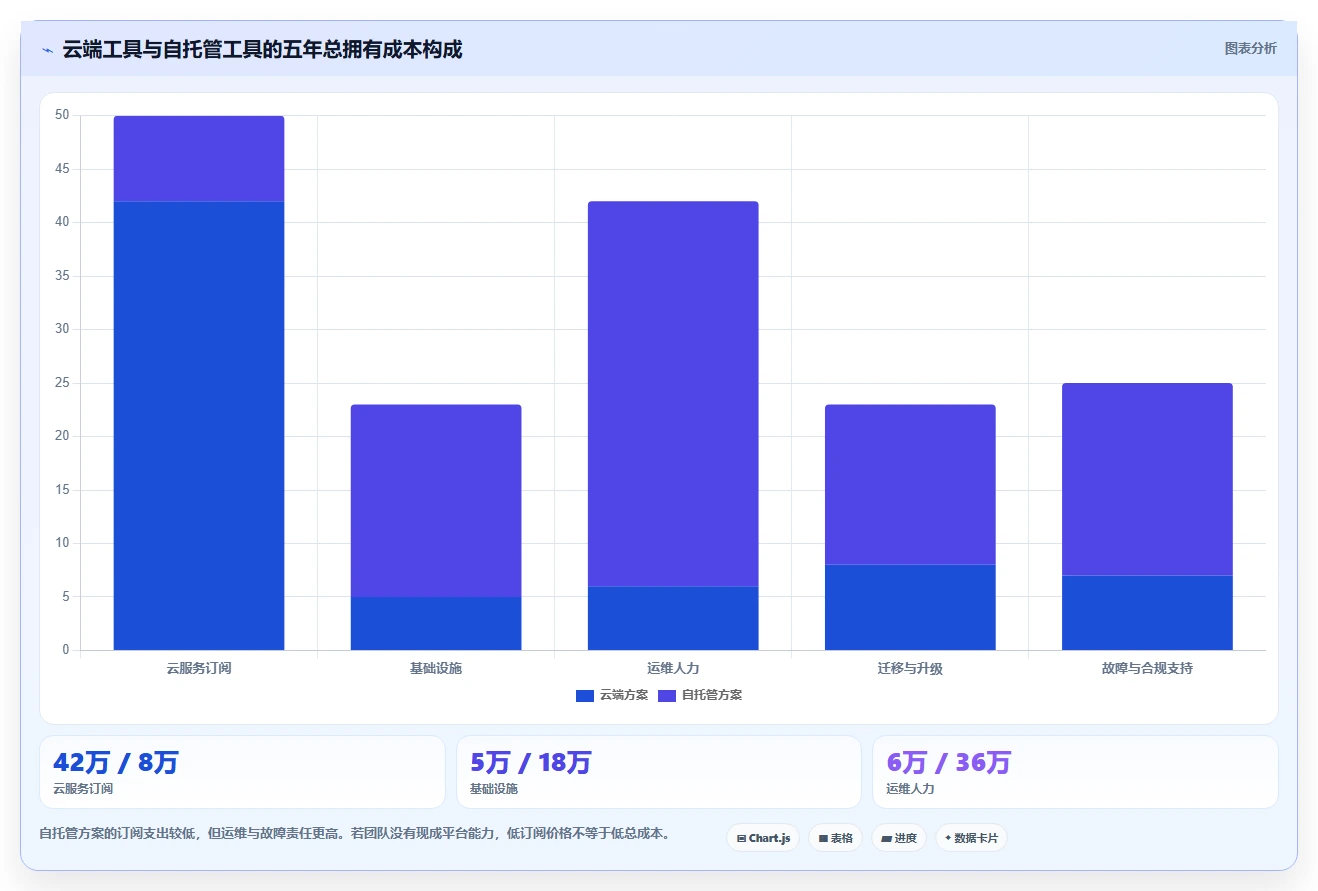Click the blue 云端 bar segment for 故障与合规支持
Screen dimensions: 1318x891
pos(1147,613)
